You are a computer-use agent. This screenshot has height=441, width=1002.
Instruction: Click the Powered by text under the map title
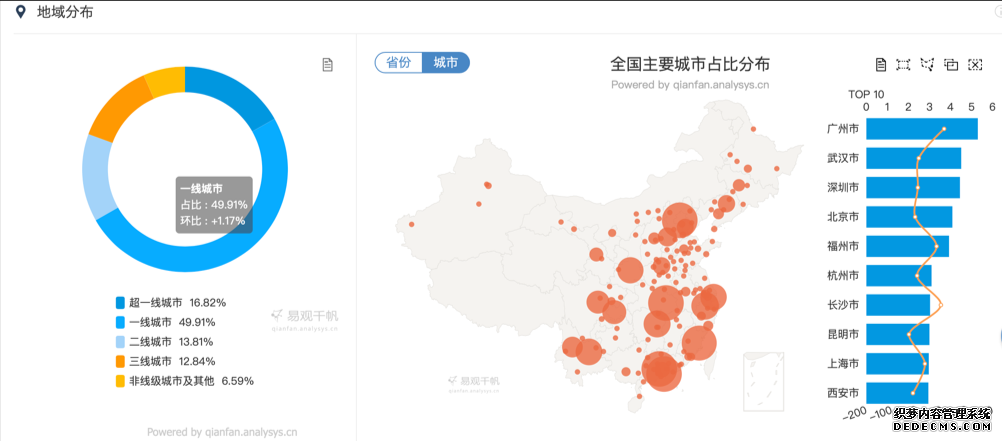click(690, 84)
